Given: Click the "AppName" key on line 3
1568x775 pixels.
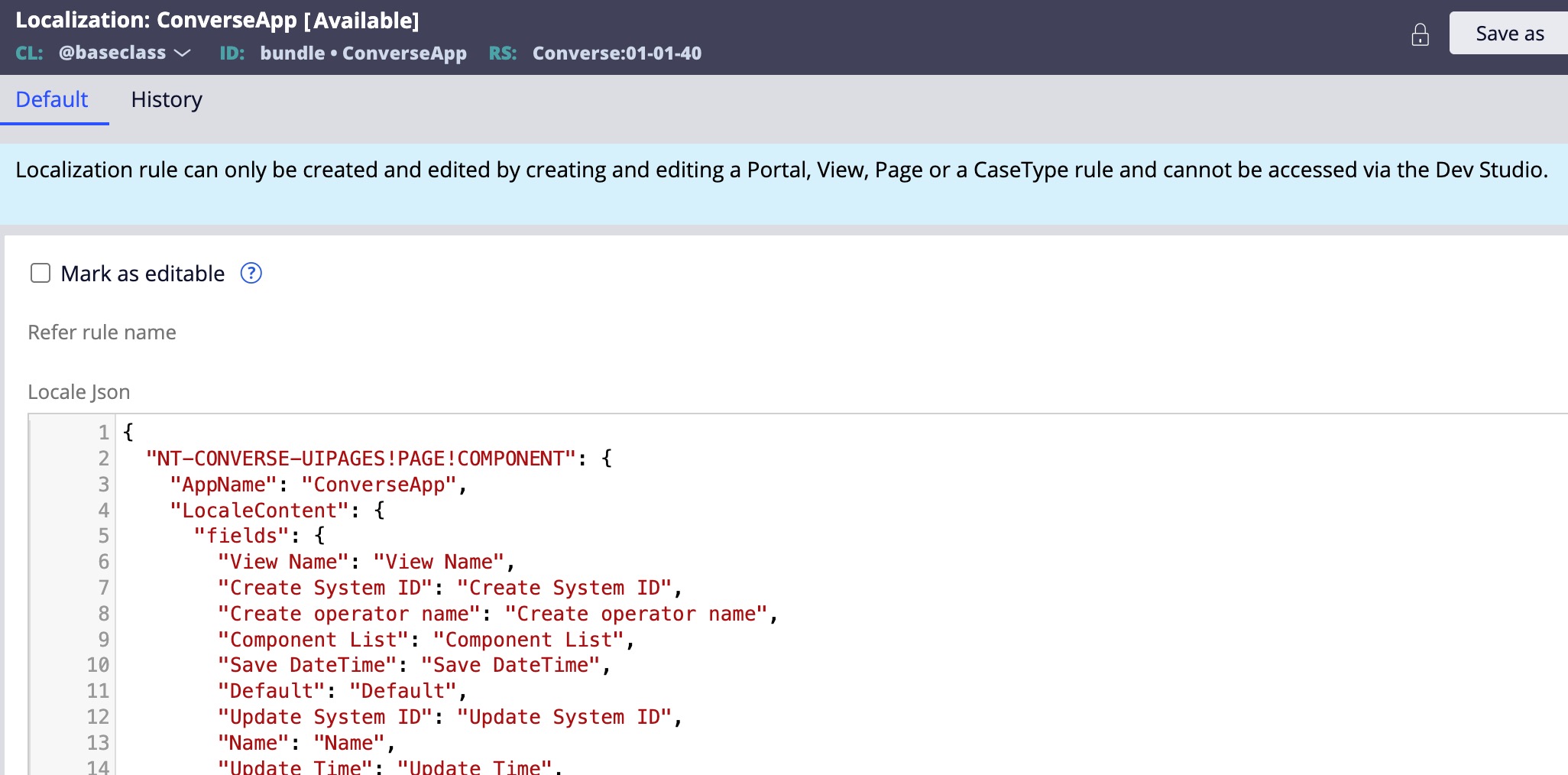Looking at the screenshot, I should pos(223,485).
